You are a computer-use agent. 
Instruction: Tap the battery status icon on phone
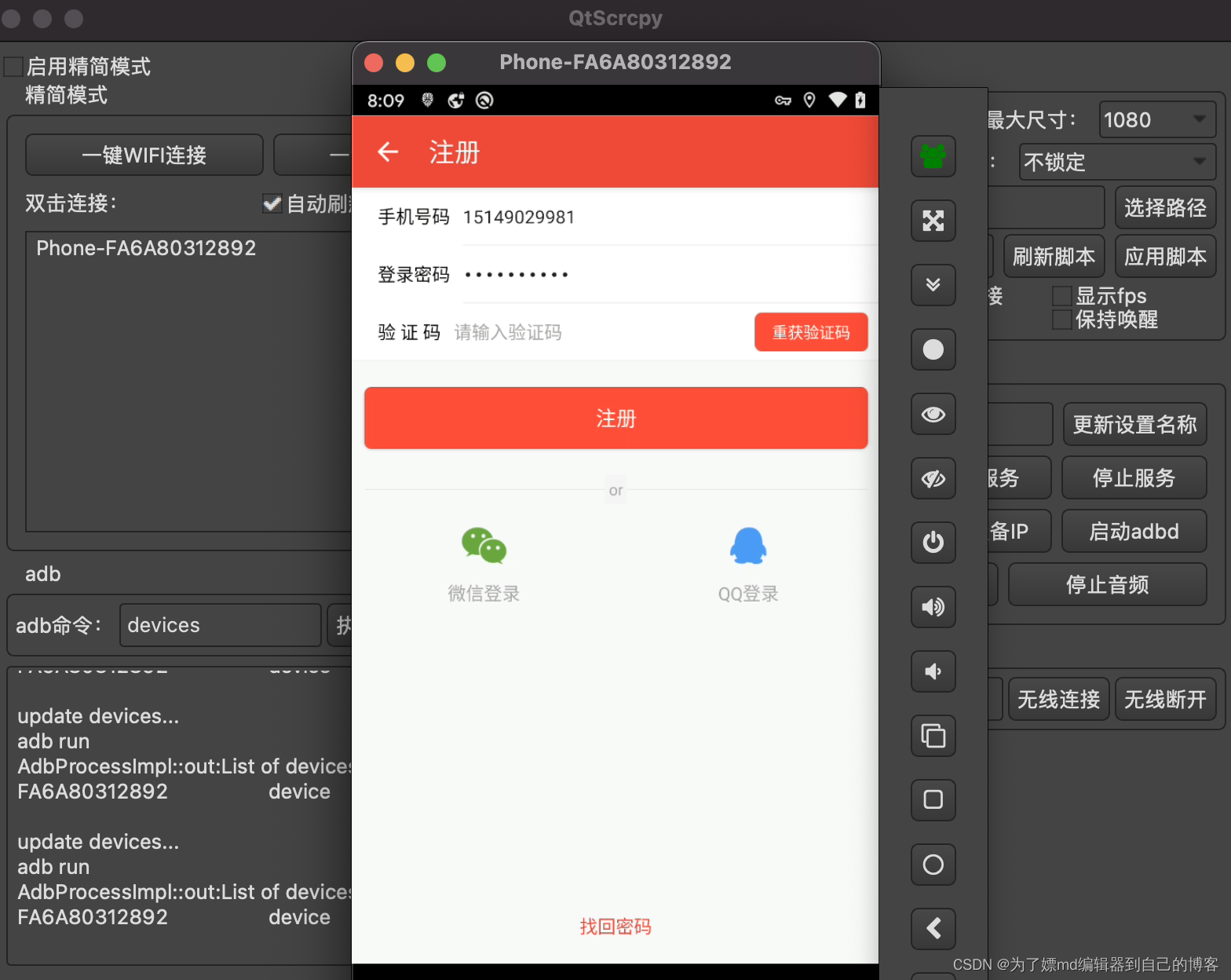coord(860,100)
